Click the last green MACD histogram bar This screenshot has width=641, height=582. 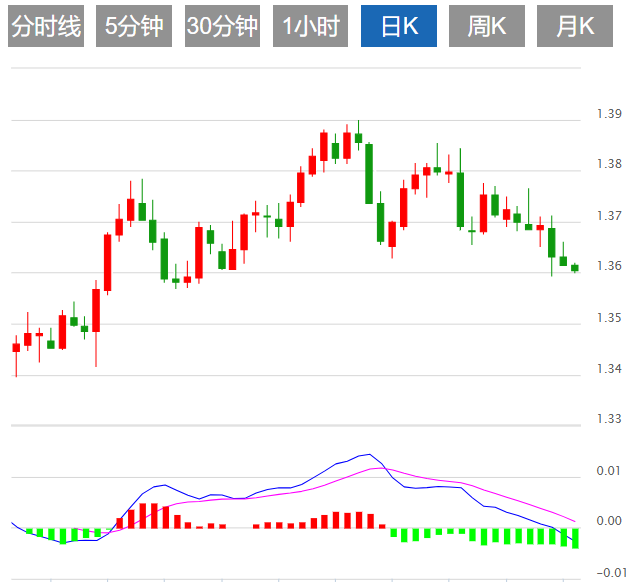coord(575,538)
